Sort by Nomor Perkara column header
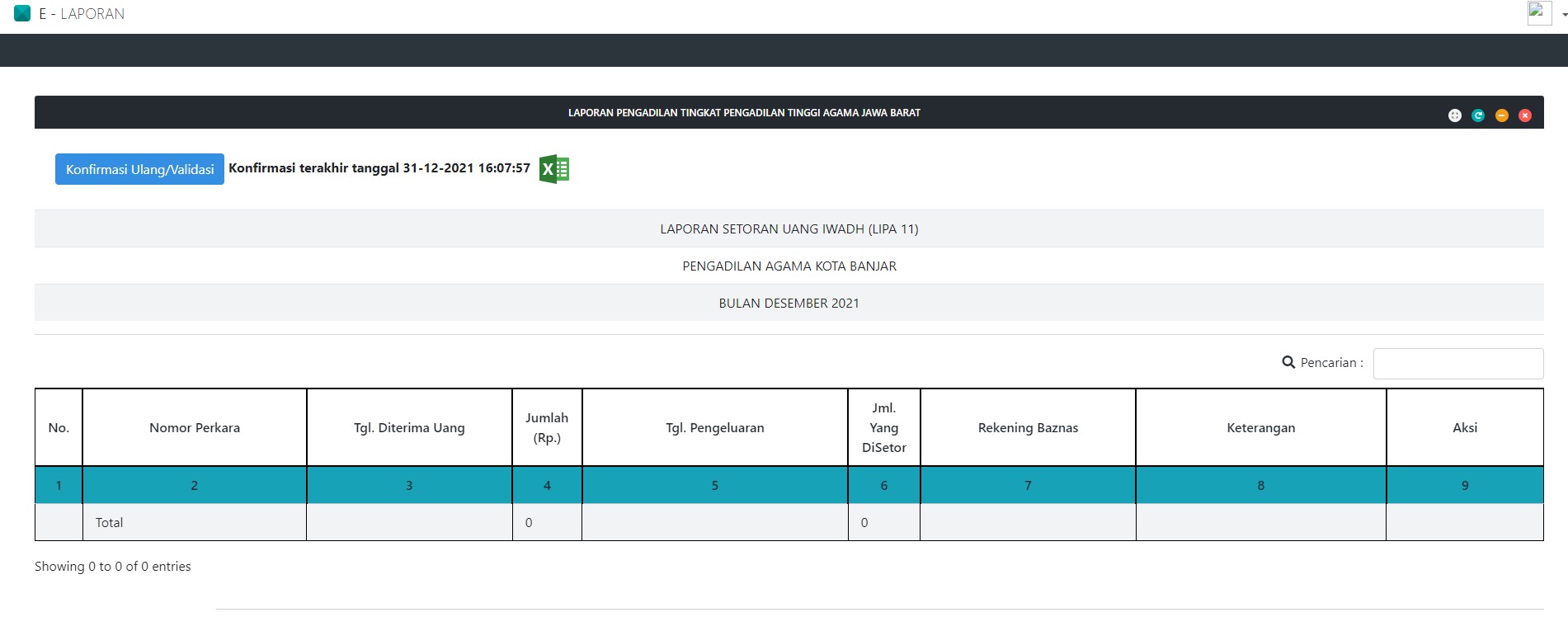Viewport: 1568px width, 631px height. coord(195,427)
